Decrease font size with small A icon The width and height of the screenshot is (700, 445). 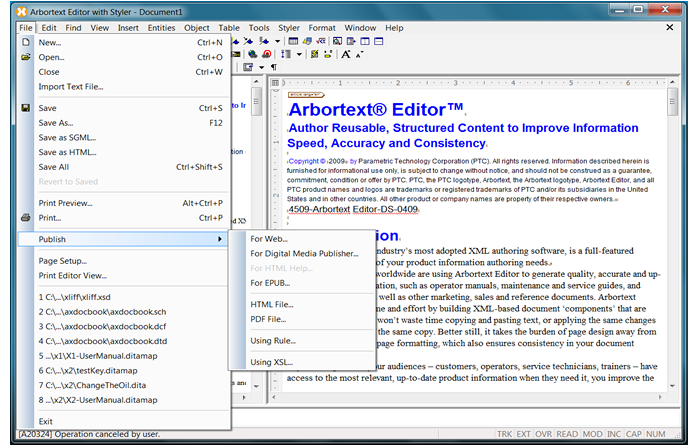359,54
